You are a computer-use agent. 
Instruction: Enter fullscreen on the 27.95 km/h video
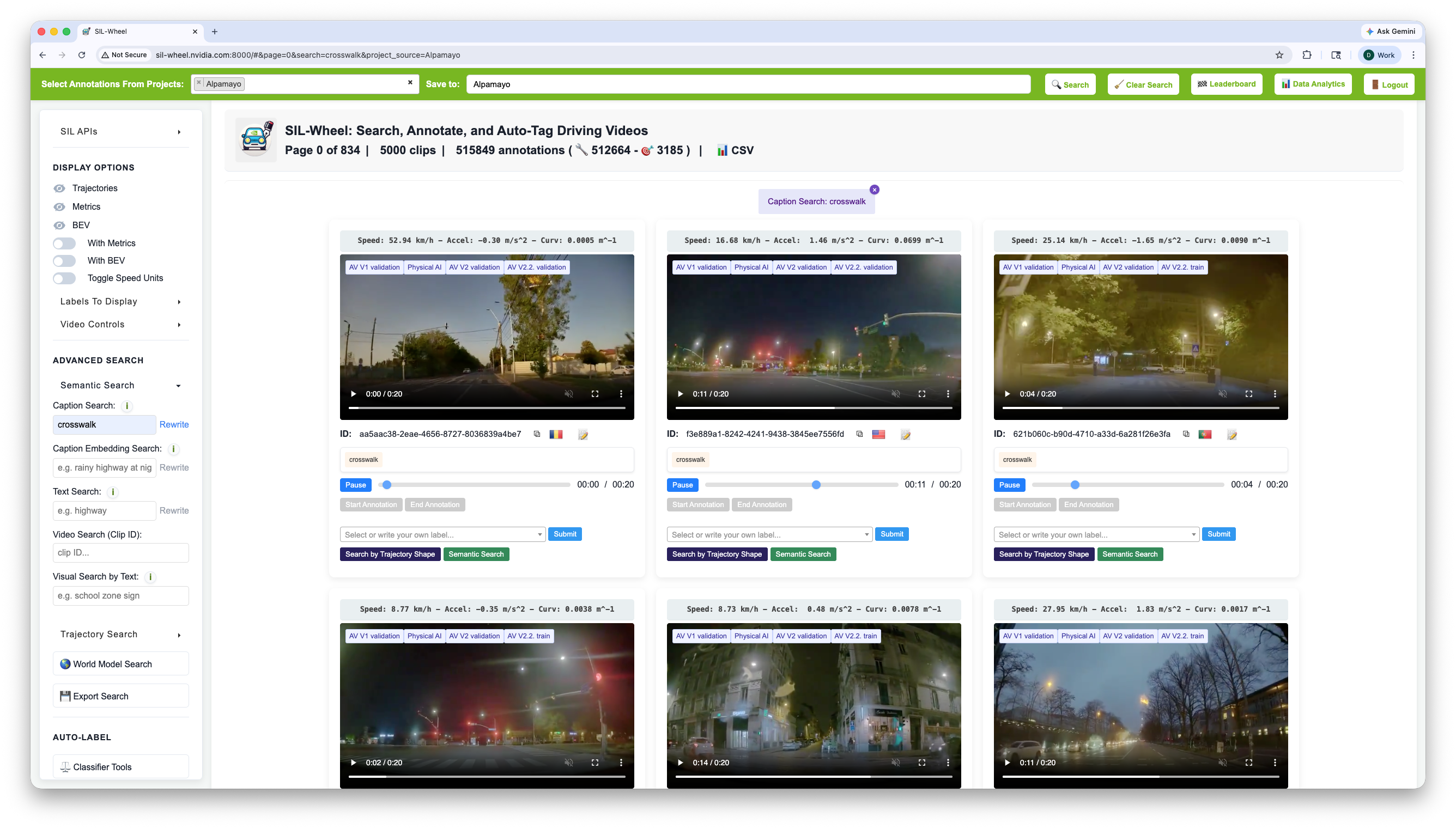click(1249, 763)
